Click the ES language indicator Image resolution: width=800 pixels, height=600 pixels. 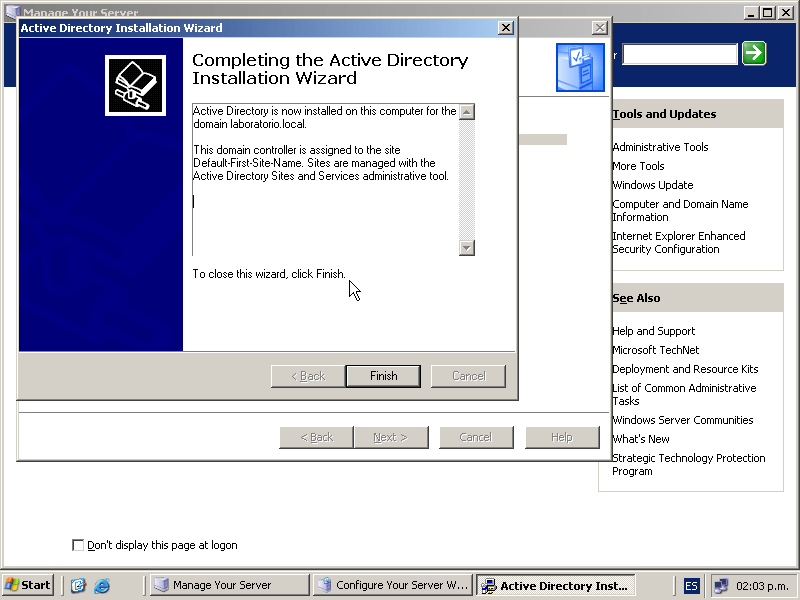click(x=692, y=585)
